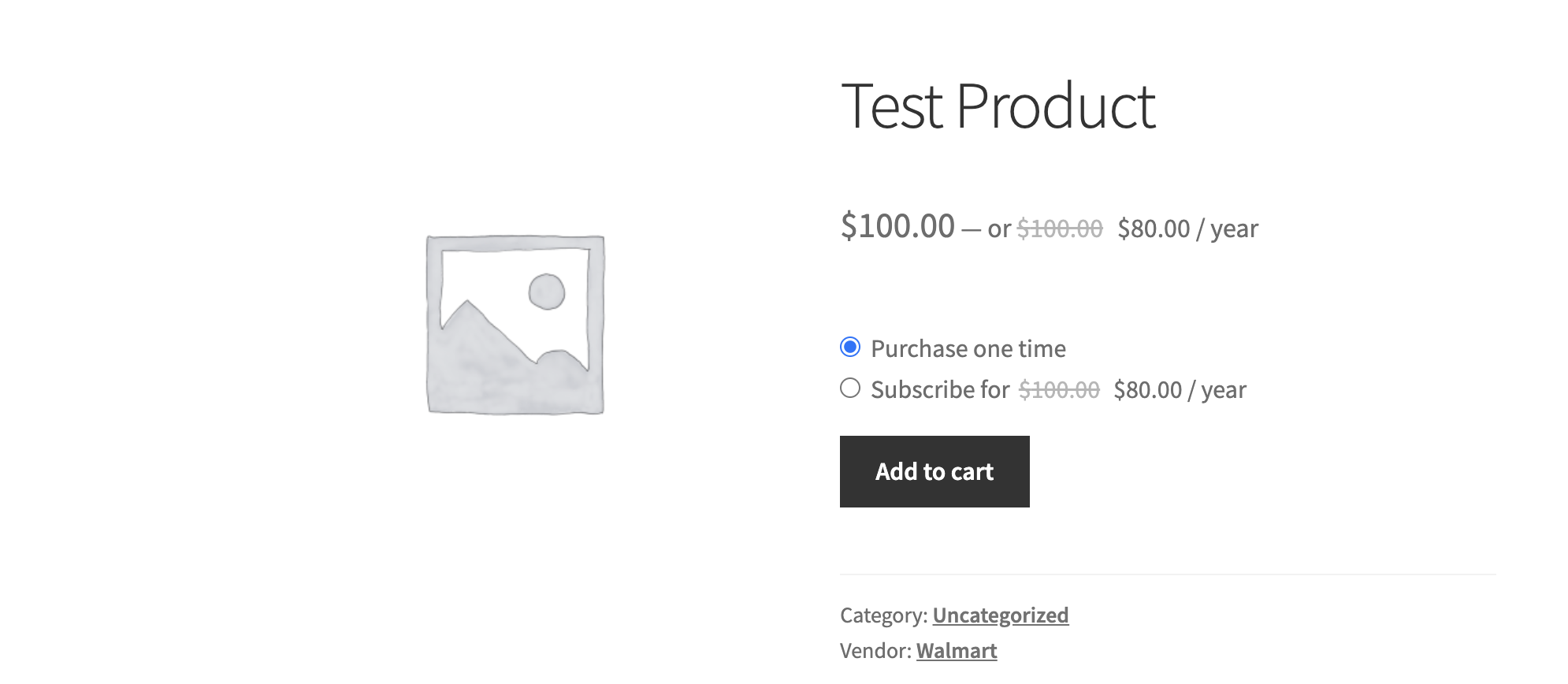Click the $100.00 main price
1568x684 pixels.
click(898, 226)
